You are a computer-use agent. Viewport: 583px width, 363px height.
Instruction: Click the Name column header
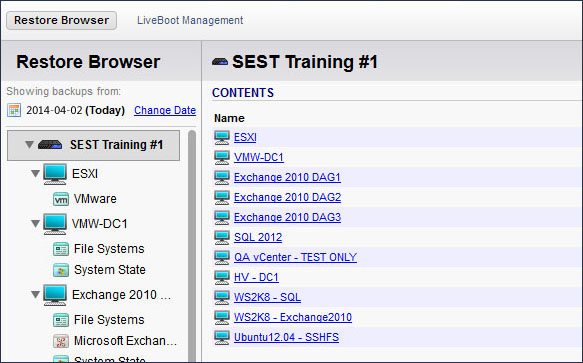[229, 118]
